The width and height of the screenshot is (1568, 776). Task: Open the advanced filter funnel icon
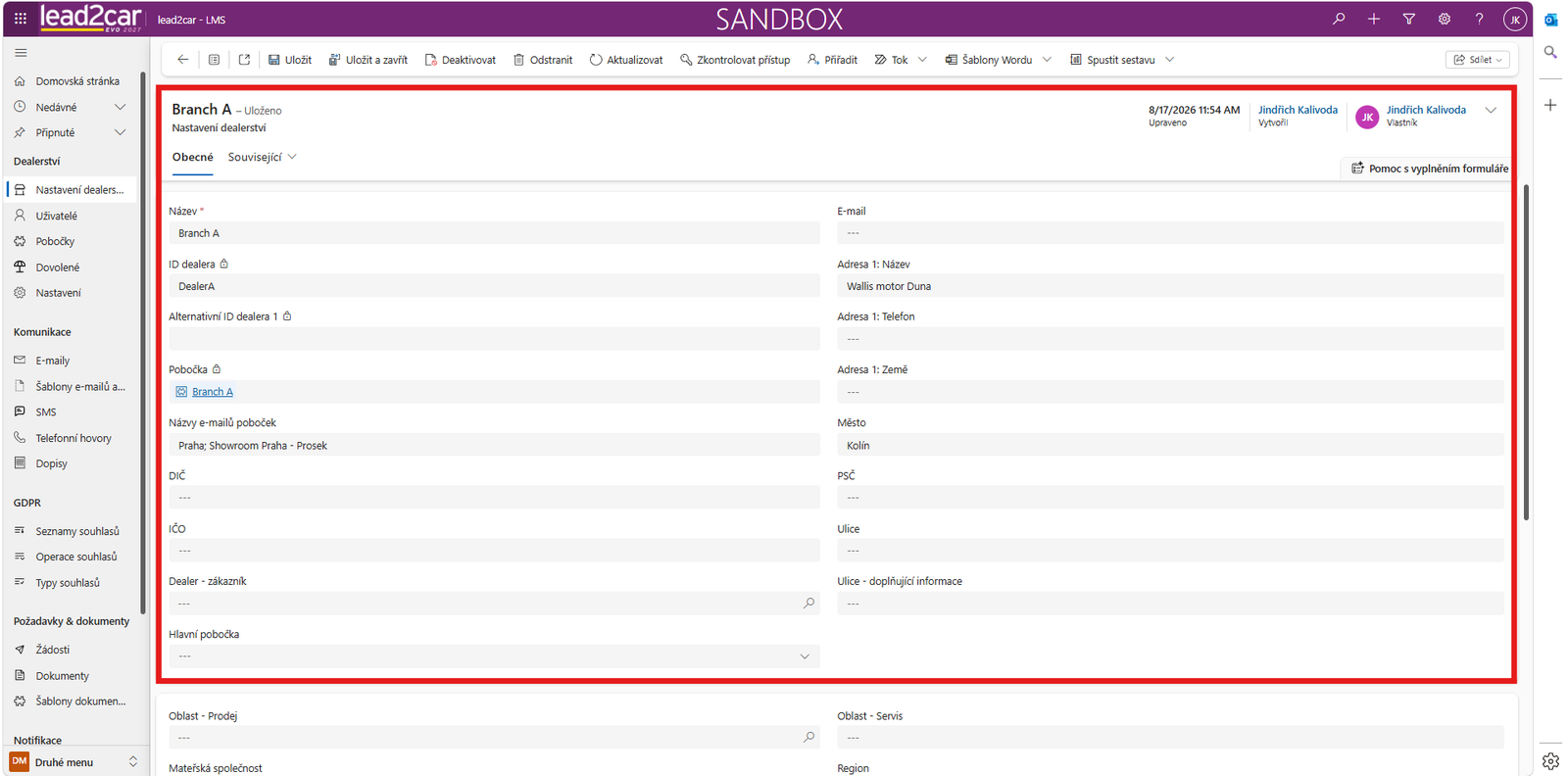[1409, 19]
